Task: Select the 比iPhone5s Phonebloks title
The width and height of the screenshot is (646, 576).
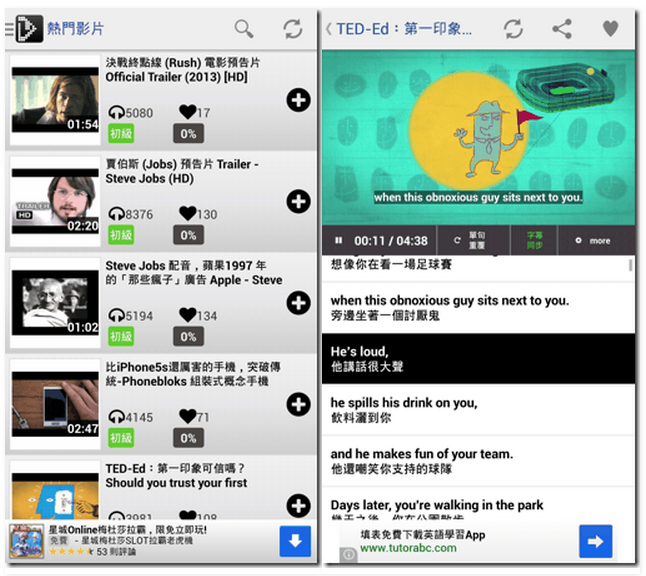Action: [x=193, y=374]
